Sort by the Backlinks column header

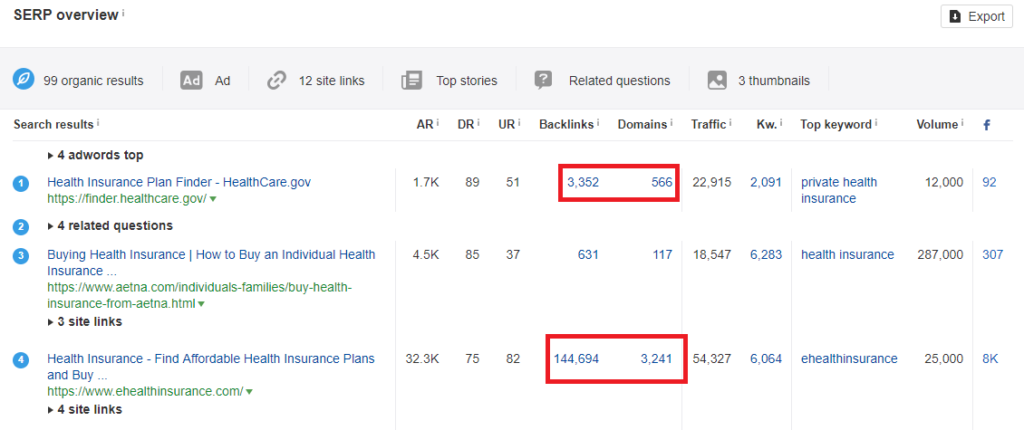566,124
